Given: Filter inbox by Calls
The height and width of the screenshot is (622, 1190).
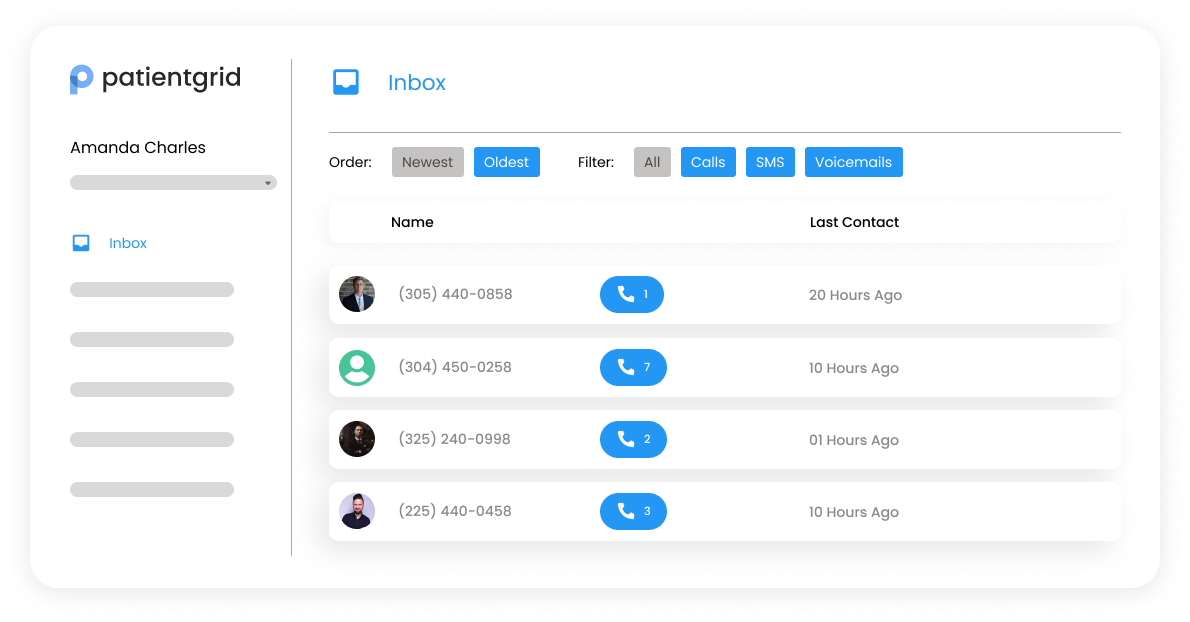Looking at the screenshot, I should 708,162.
